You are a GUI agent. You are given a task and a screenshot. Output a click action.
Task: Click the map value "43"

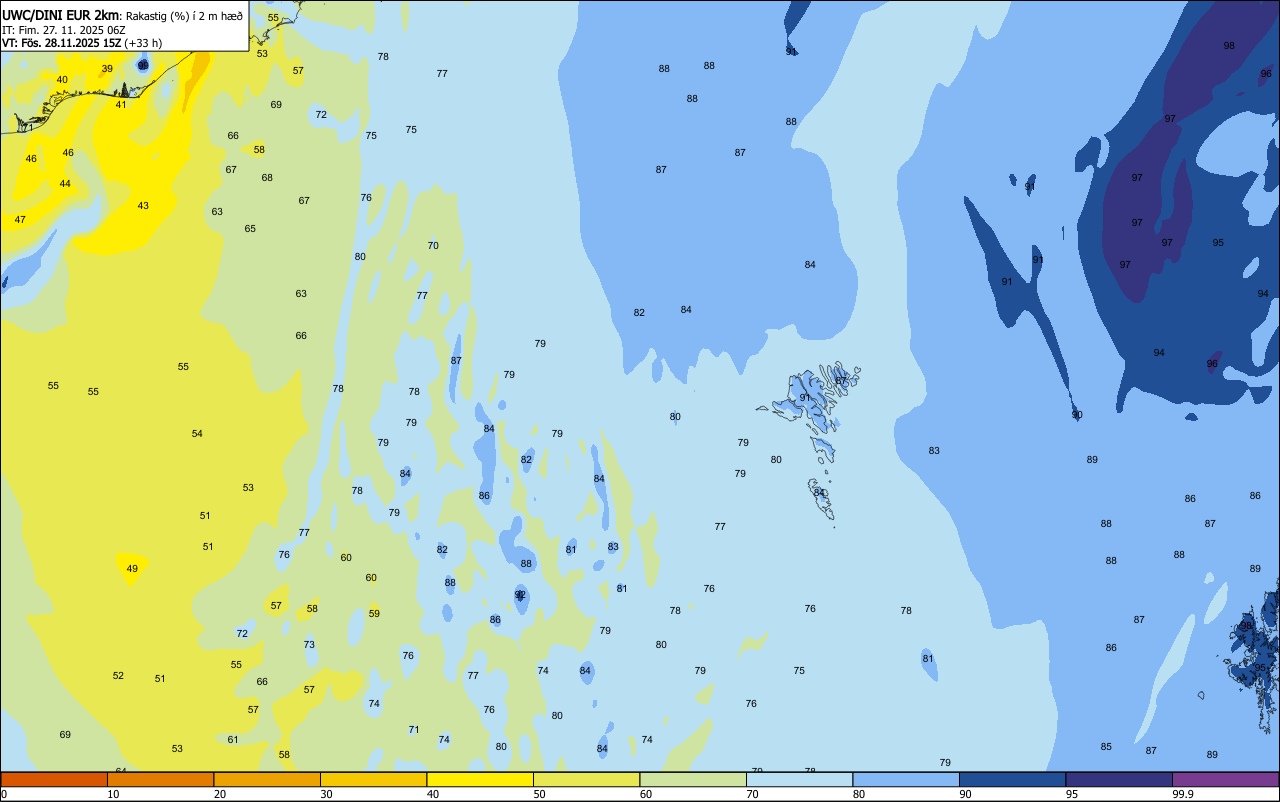143,206
